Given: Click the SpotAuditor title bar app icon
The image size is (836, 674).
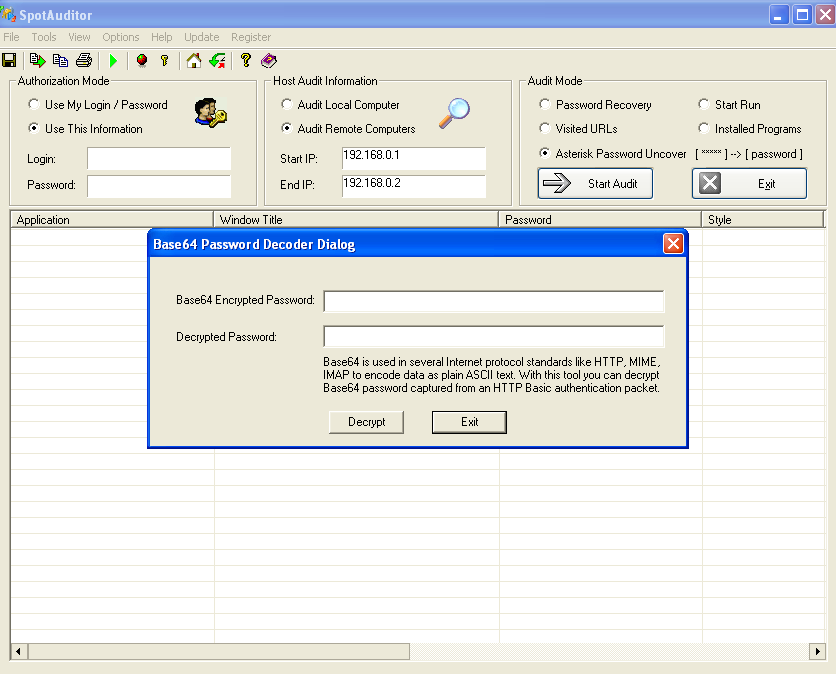Looking at the screenshot, I should click(8, 14).
